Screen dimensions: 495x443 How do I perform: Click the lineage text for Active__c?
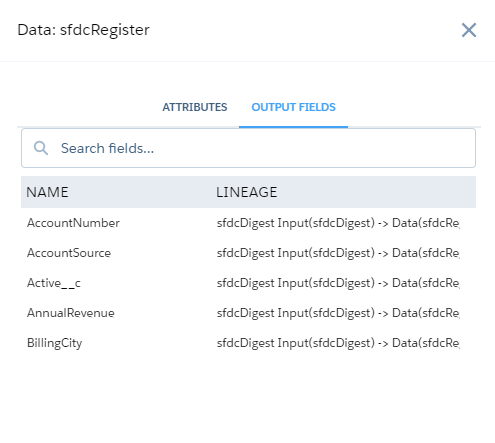coord(338,283)
